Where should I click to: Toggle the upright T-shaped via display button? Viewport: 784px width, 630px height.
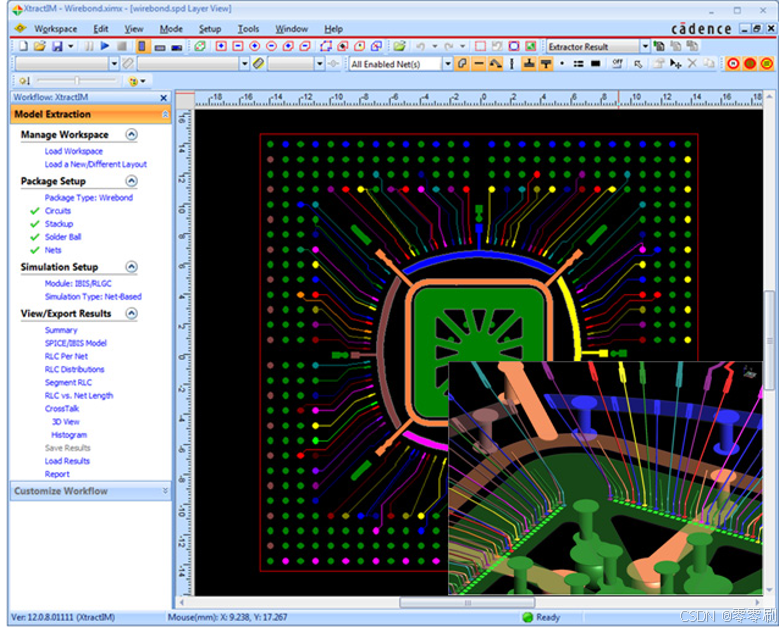pyautogui.click(x=529, y=64)
